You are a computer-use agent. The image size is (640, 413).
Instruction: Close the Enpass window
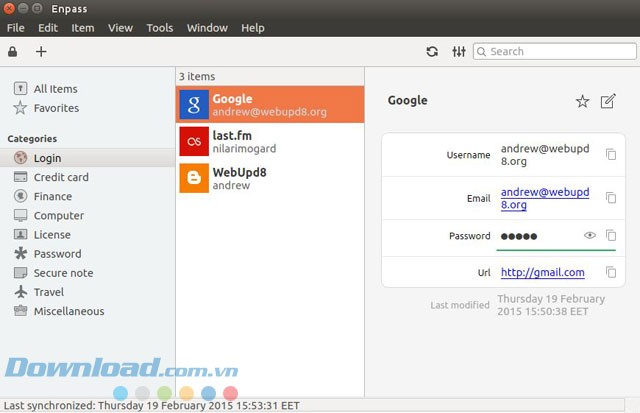pos(9,8)
